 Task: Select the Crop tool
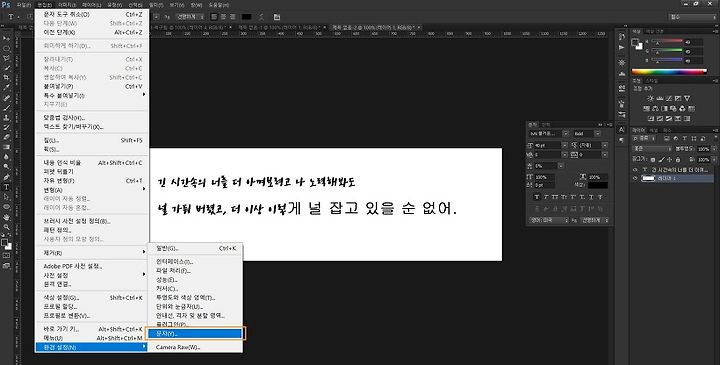(6, 78)
